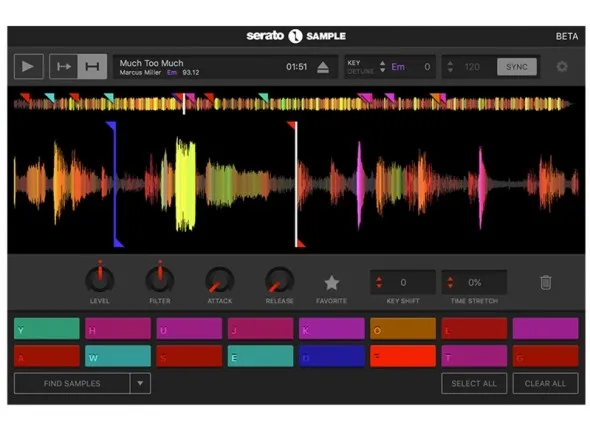
Task: Click the white playhead in overview waveform
Action: pos(184,104)
